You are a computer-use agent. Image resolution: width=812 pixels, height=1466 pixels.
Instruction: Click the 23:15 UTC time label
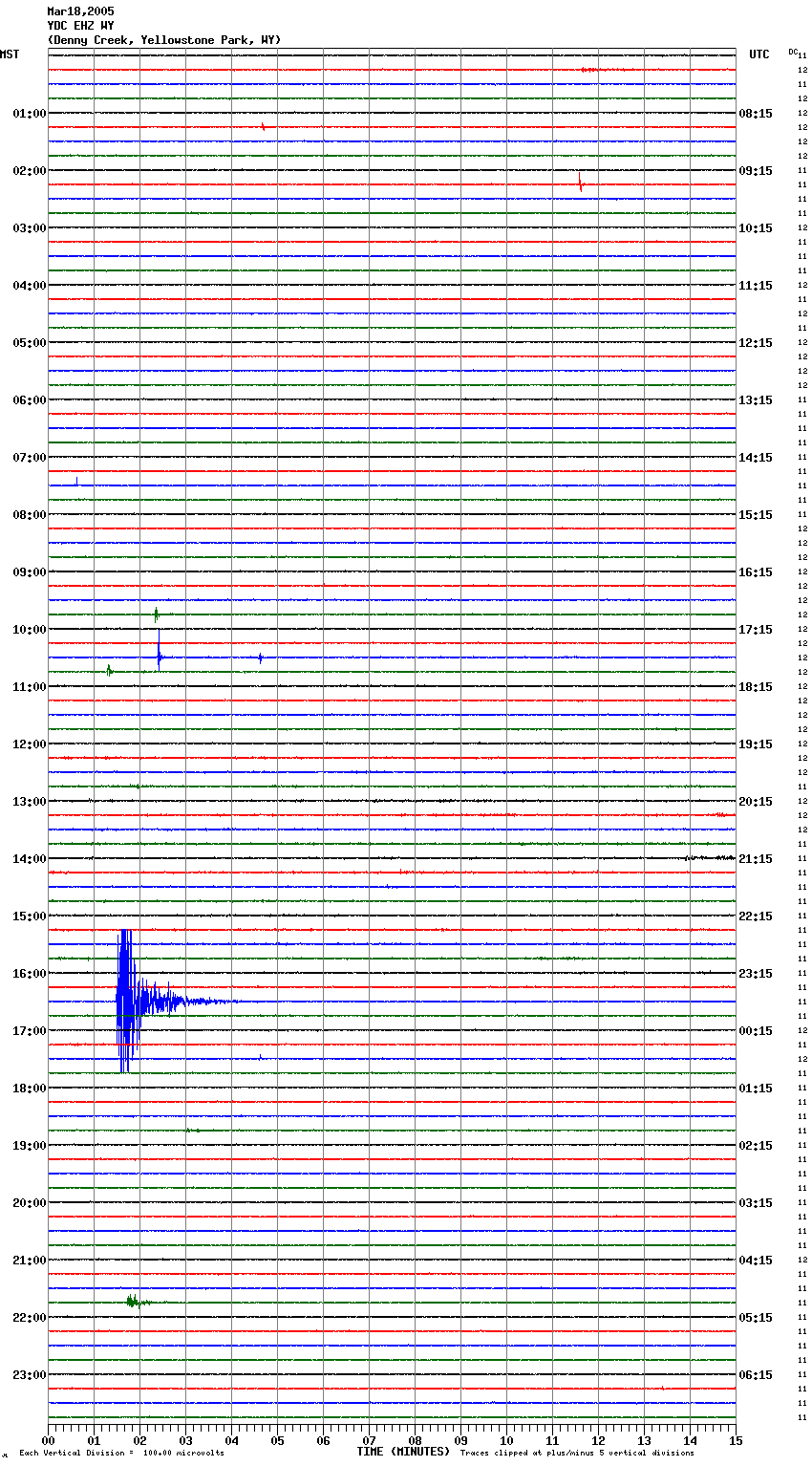(x=756, y=974)
